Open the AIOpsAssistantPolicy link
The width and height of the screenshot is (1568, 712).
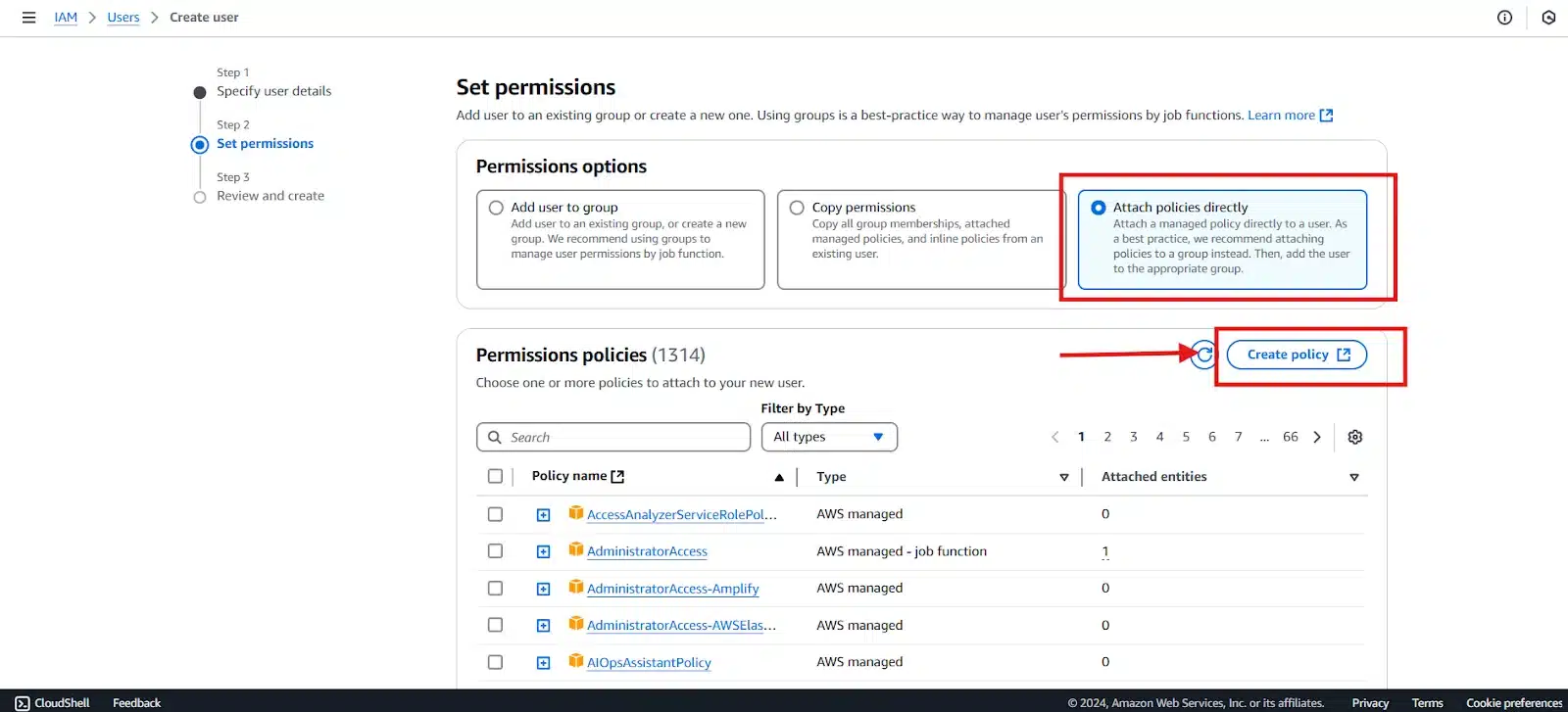[649, 663]
